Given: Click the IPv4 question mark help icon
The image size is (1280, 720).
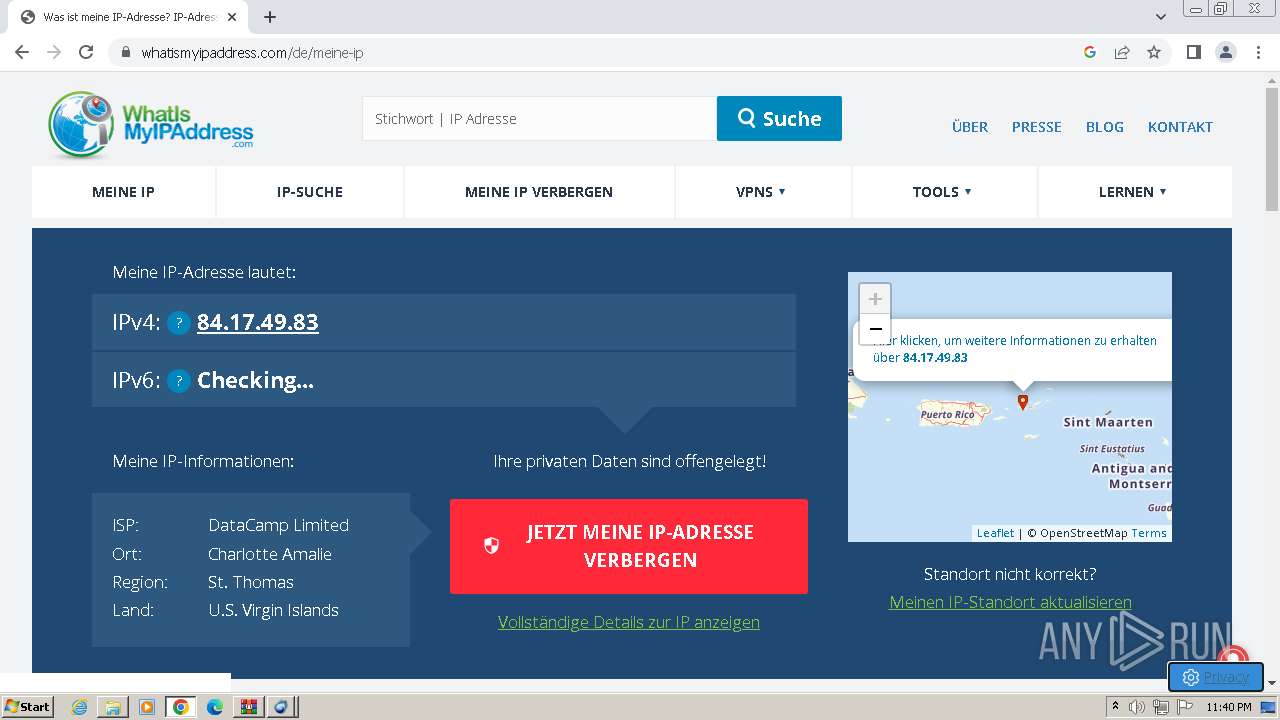Looking at the screenshot, I should (x=179, y=323).
